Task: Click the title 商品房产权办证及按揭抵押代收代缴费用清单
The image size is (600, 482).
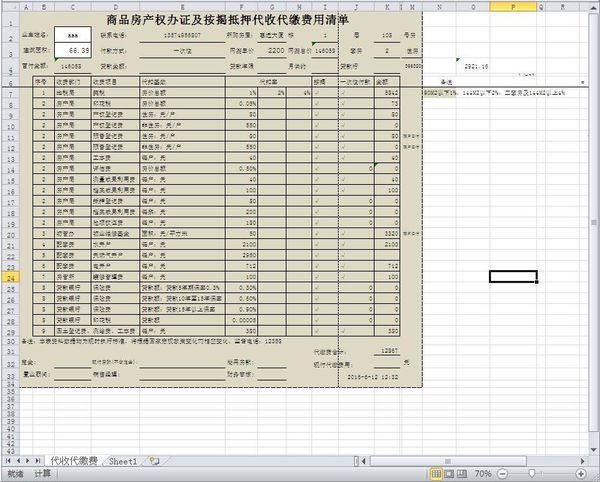Action: (x=227, y=20)
